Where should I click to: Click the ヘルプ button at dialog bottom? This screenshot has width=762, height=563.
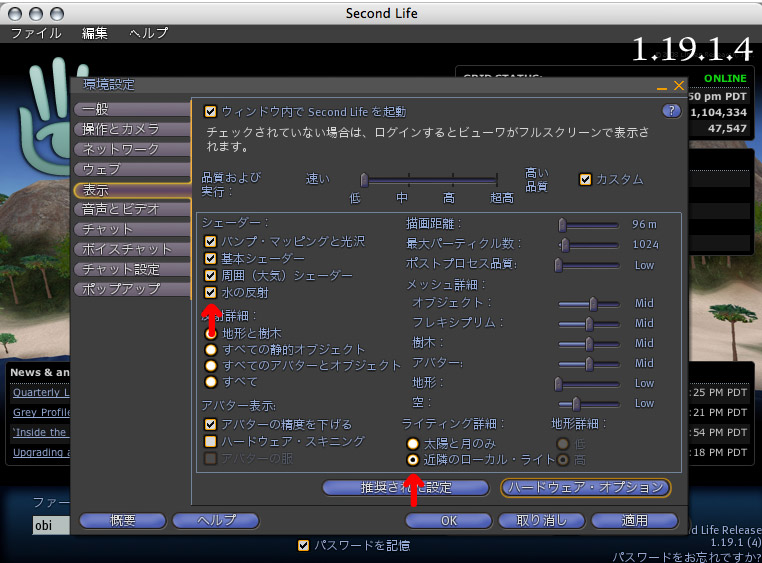click(216, 521)
